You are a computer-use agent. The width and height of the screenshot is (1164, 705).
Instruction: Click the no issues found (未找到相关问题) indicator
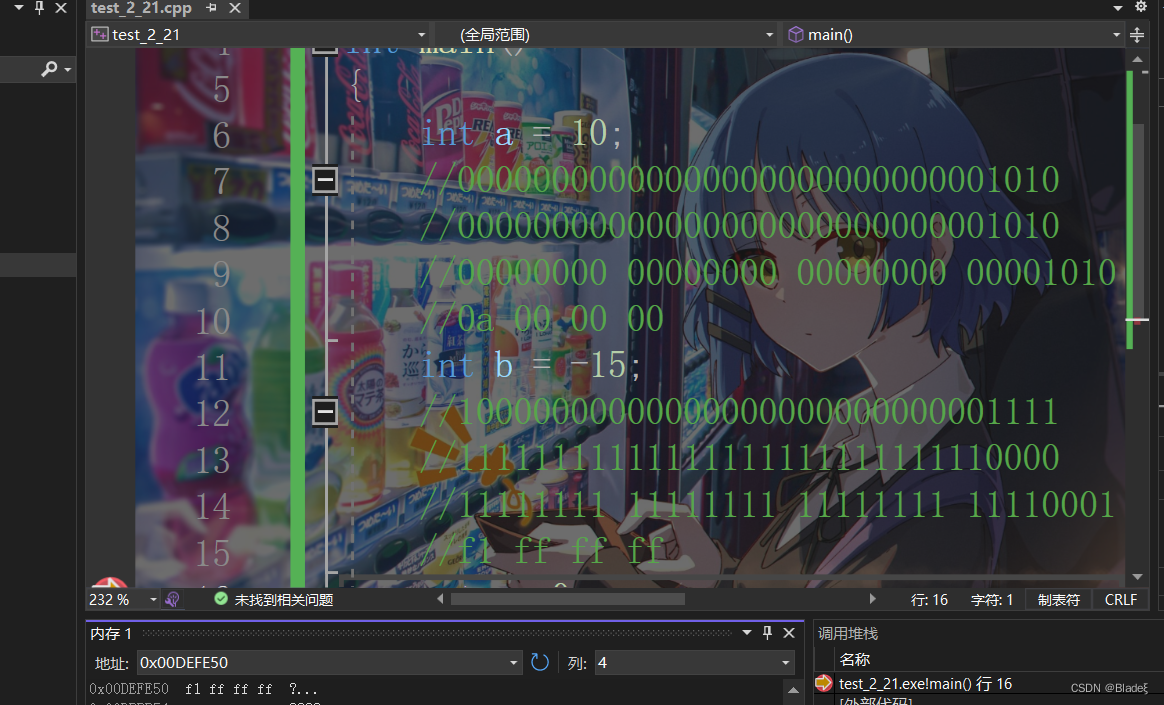click(x=273, y=600)
